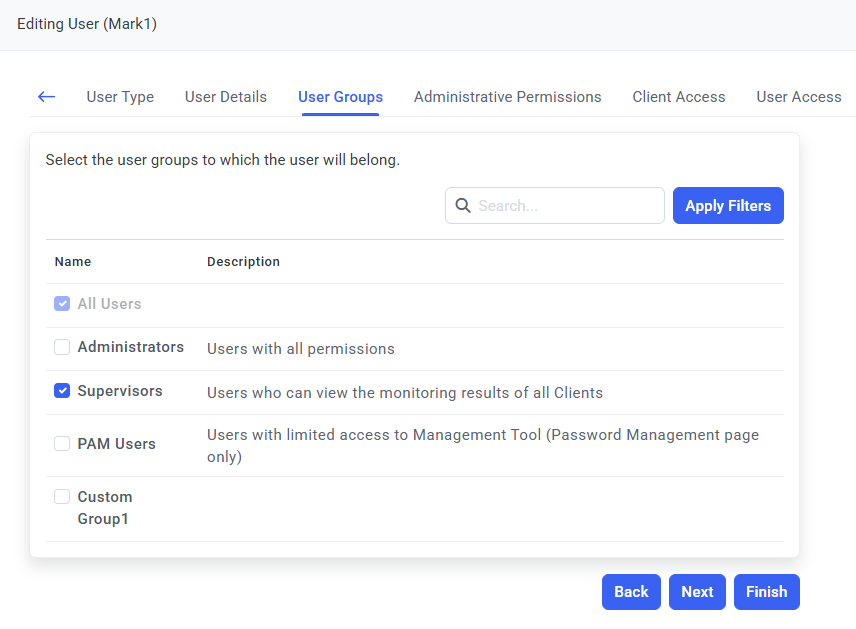Open the Client Access tab
Image resolution: width=856 pixels, height=629 pixels.
point(679,97)
